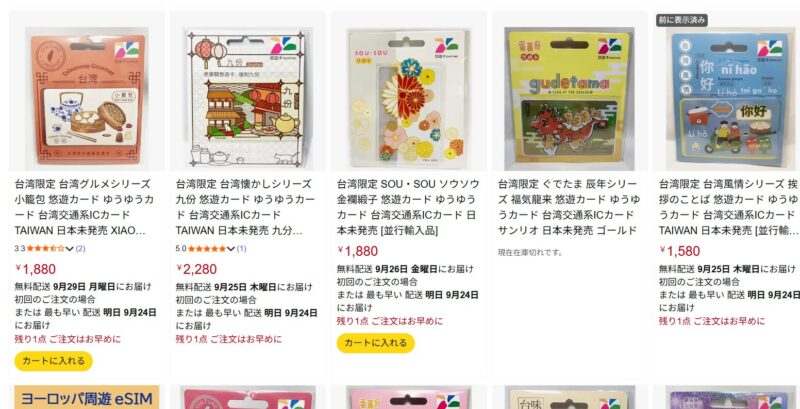View the 1 review count link

(241, 249)
